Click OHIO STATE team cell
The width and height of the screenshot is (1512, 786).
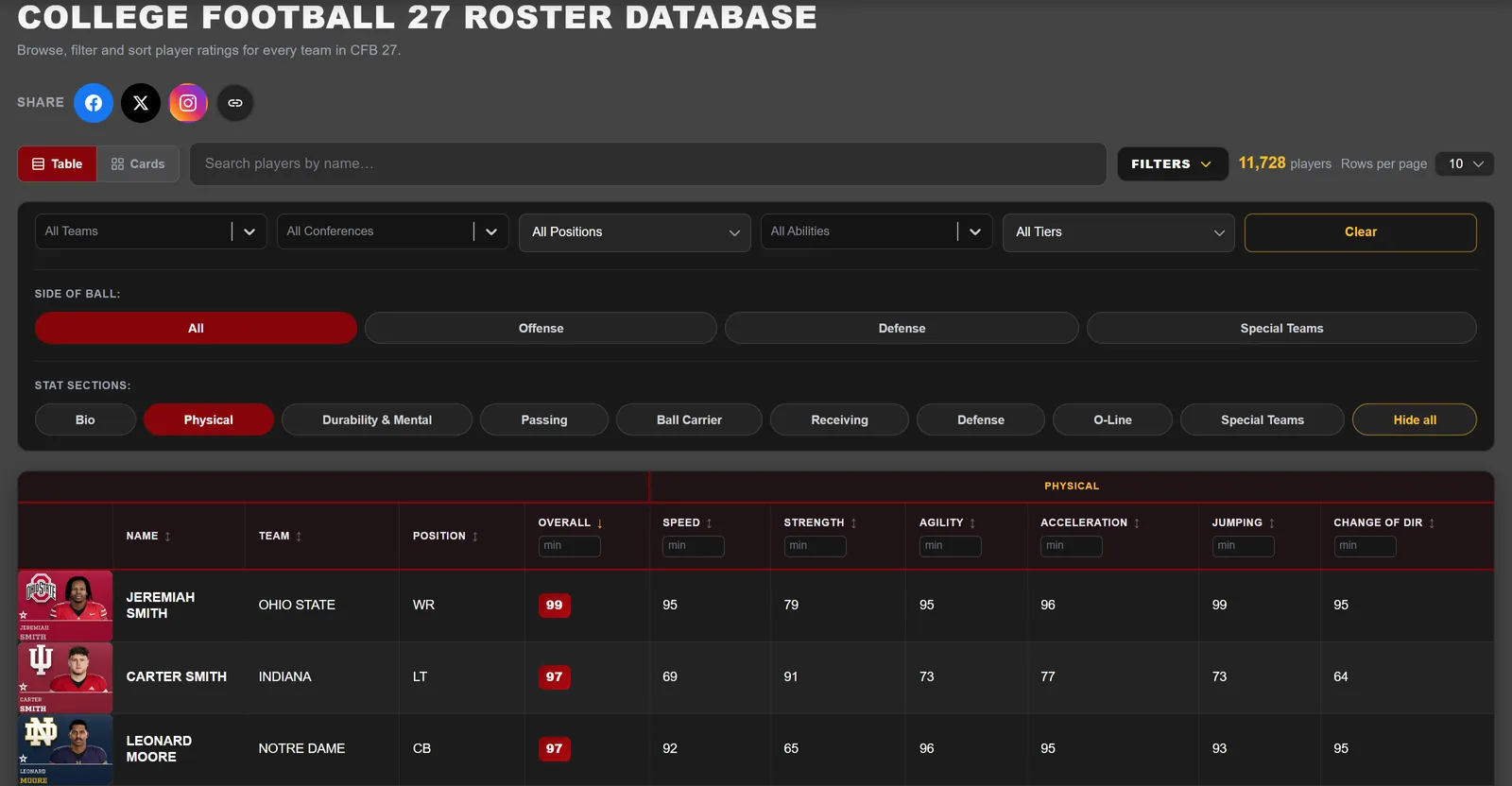[x=297, y=606]
